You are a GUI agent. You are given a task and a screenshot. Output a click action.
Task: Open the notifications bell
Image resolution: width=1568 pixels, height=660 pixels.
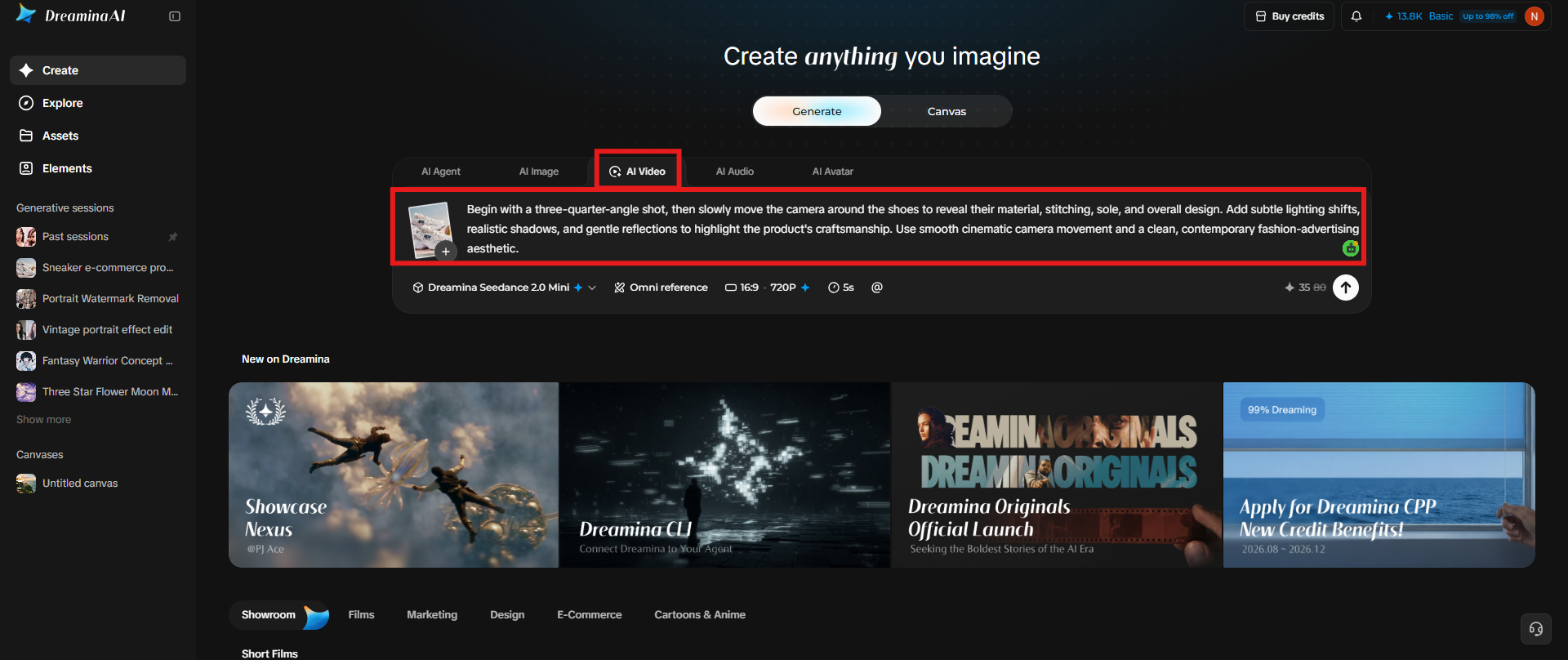(1356, 16)
